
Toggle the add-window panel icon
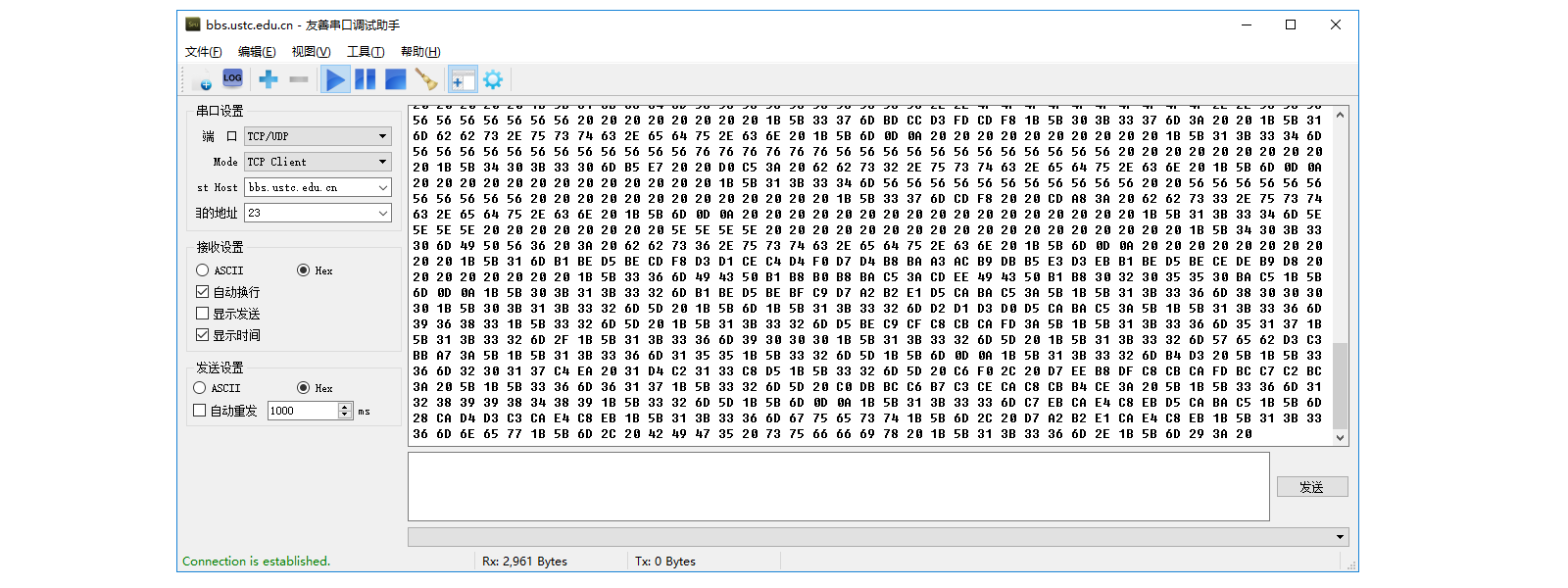463,79
